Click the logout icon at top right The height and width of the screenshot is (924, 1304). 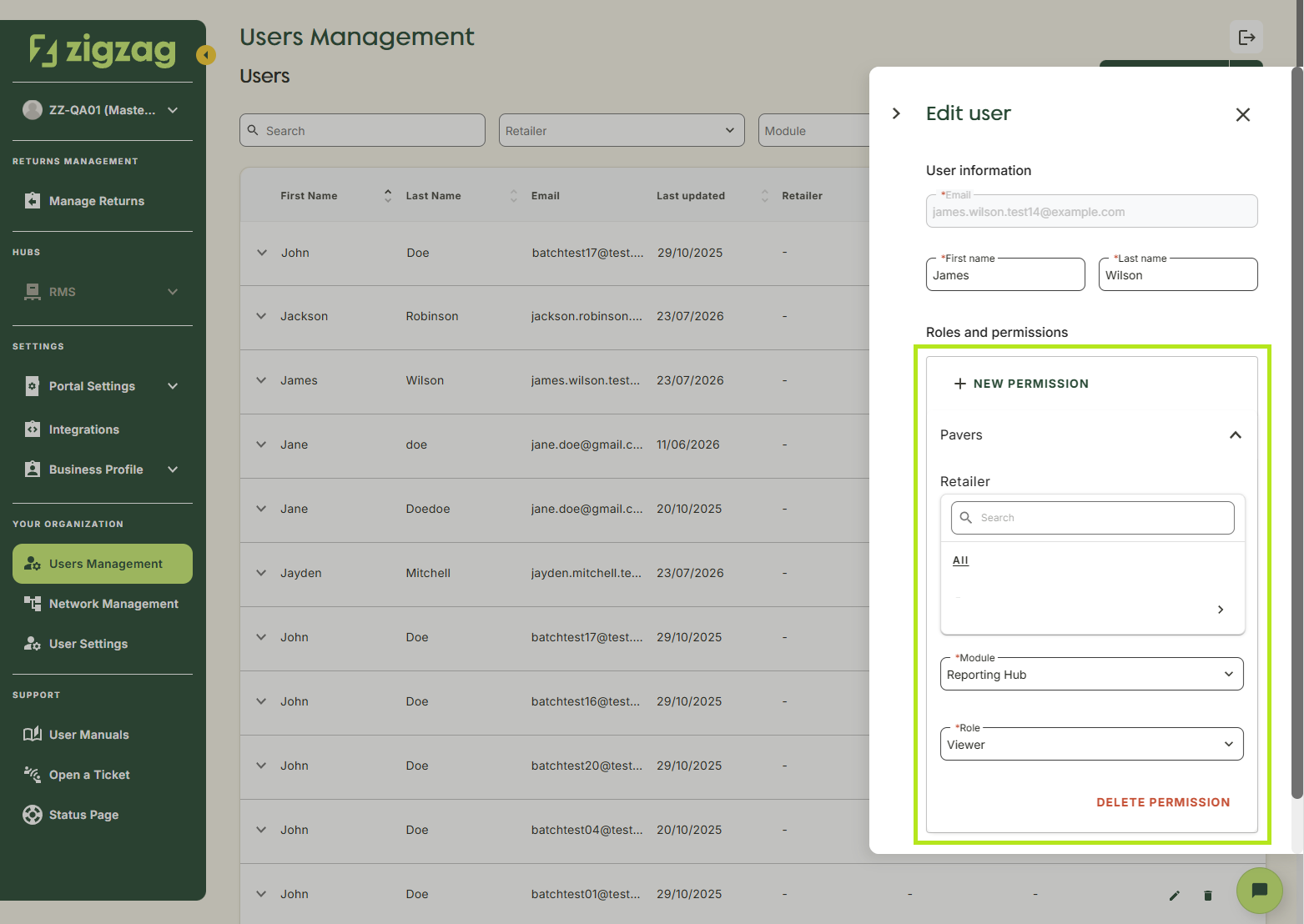point(1246,37)
